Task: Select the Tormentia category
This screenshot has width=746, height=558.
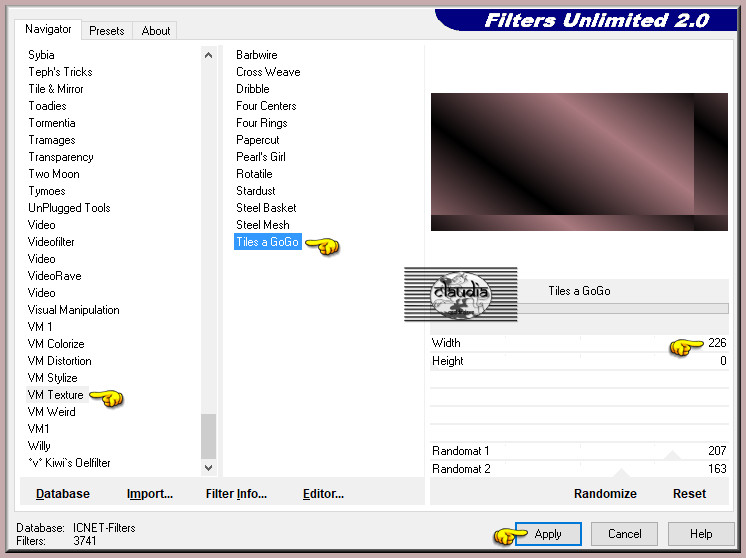Action: 52,123
